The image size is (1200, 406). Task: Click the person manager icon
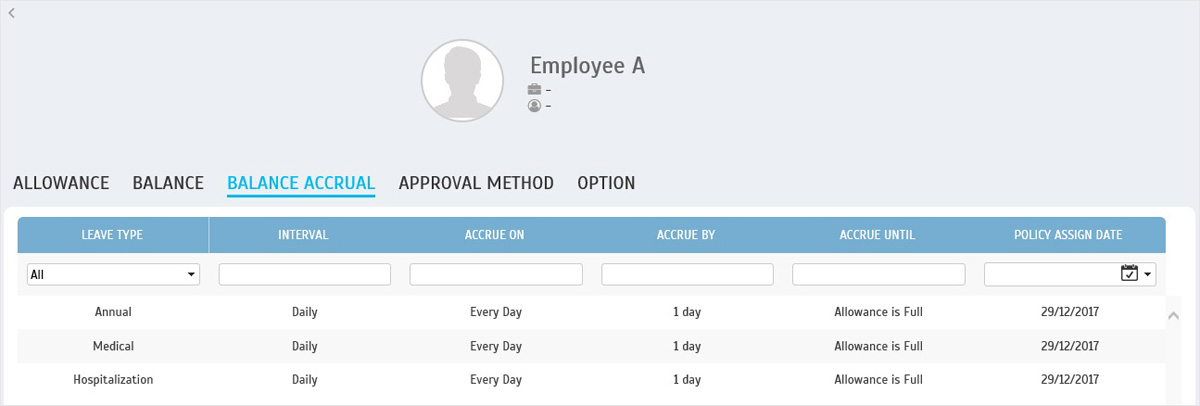[x=534, y=105]
